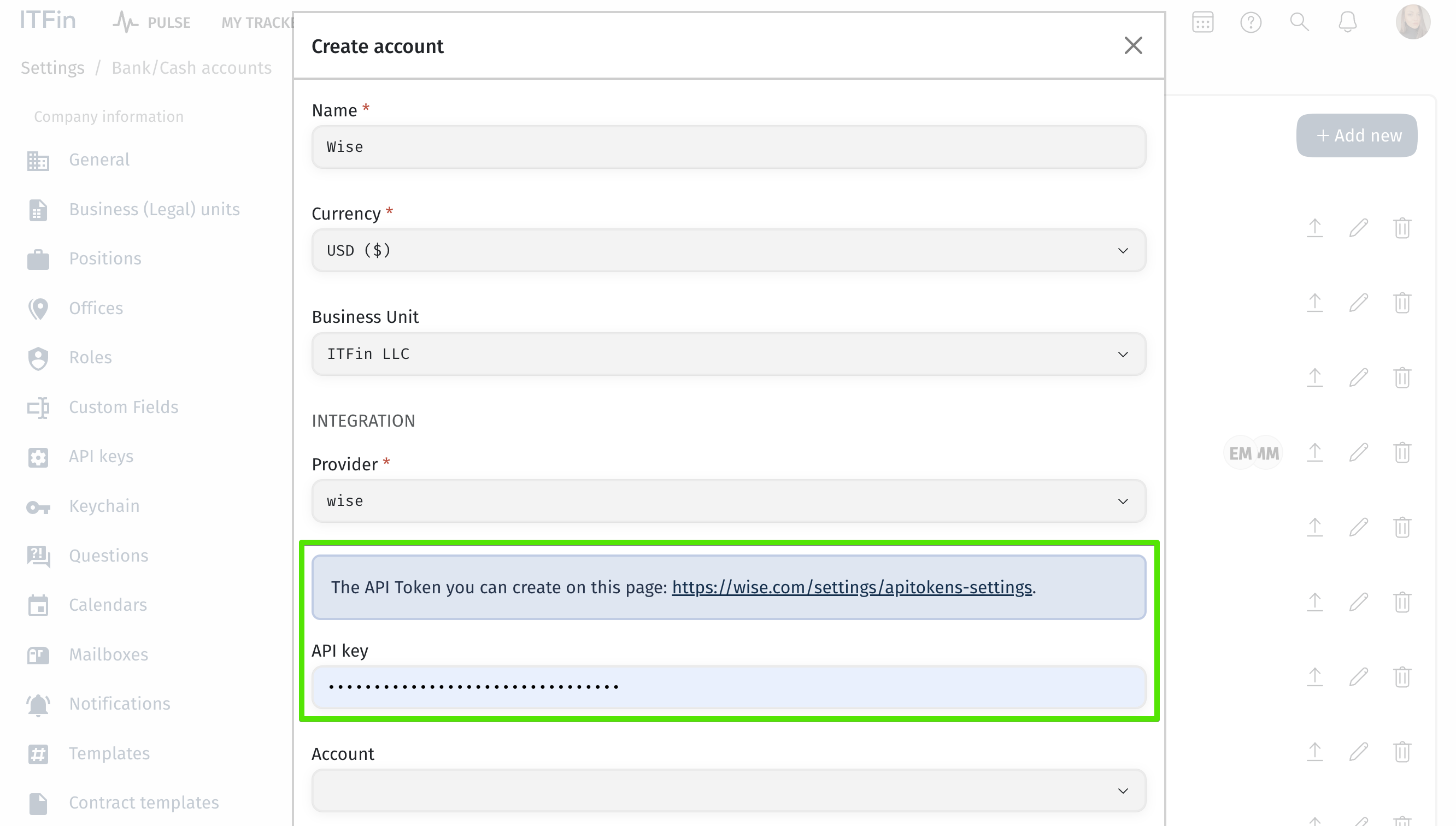Screen dimensions: 1456x826
Task: Open Contract templates in the sidebar
Action: pos(144,803)
